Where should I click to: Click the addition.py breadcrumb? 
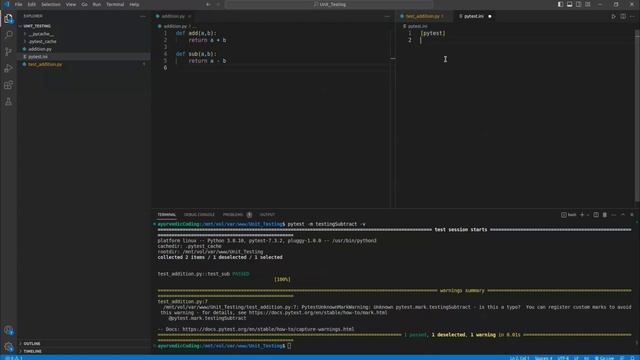(175, 26)
